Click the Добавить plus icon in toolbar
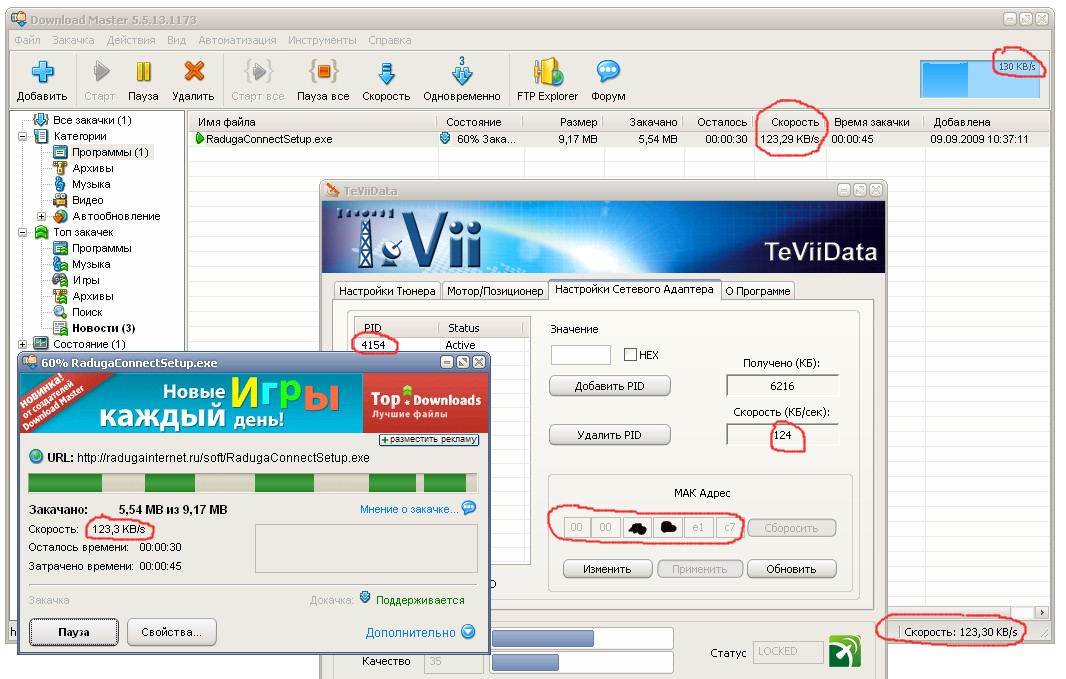 [42, 71]
